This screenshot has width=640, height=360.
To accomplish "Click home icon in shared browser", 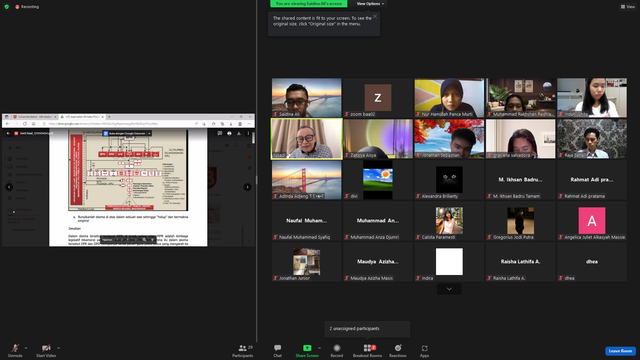I will click(33, 124).
